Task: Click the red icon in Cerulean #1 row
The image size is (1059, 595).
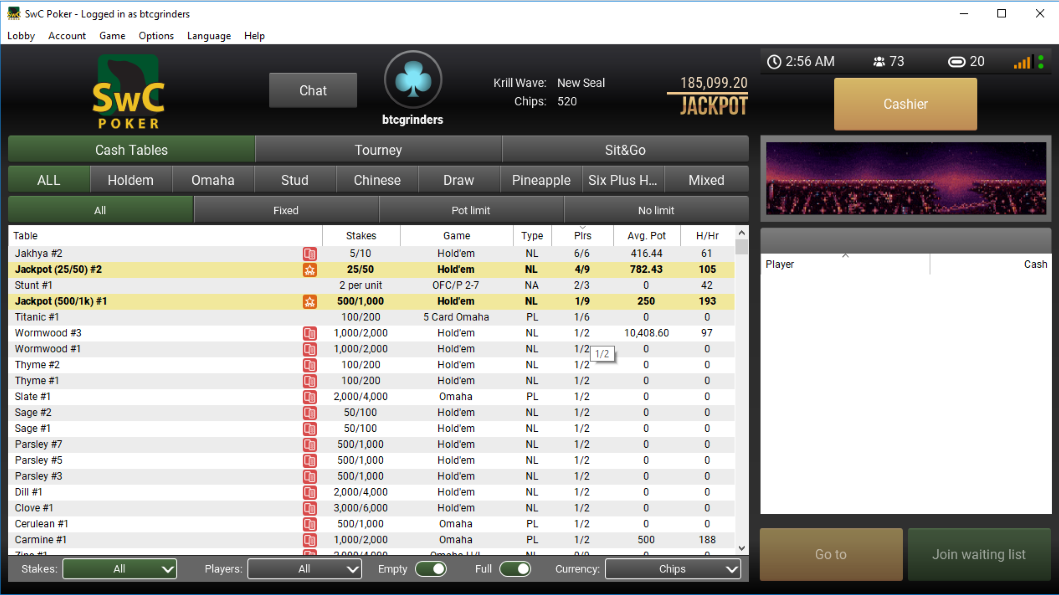Action: [x=309, y=524]
